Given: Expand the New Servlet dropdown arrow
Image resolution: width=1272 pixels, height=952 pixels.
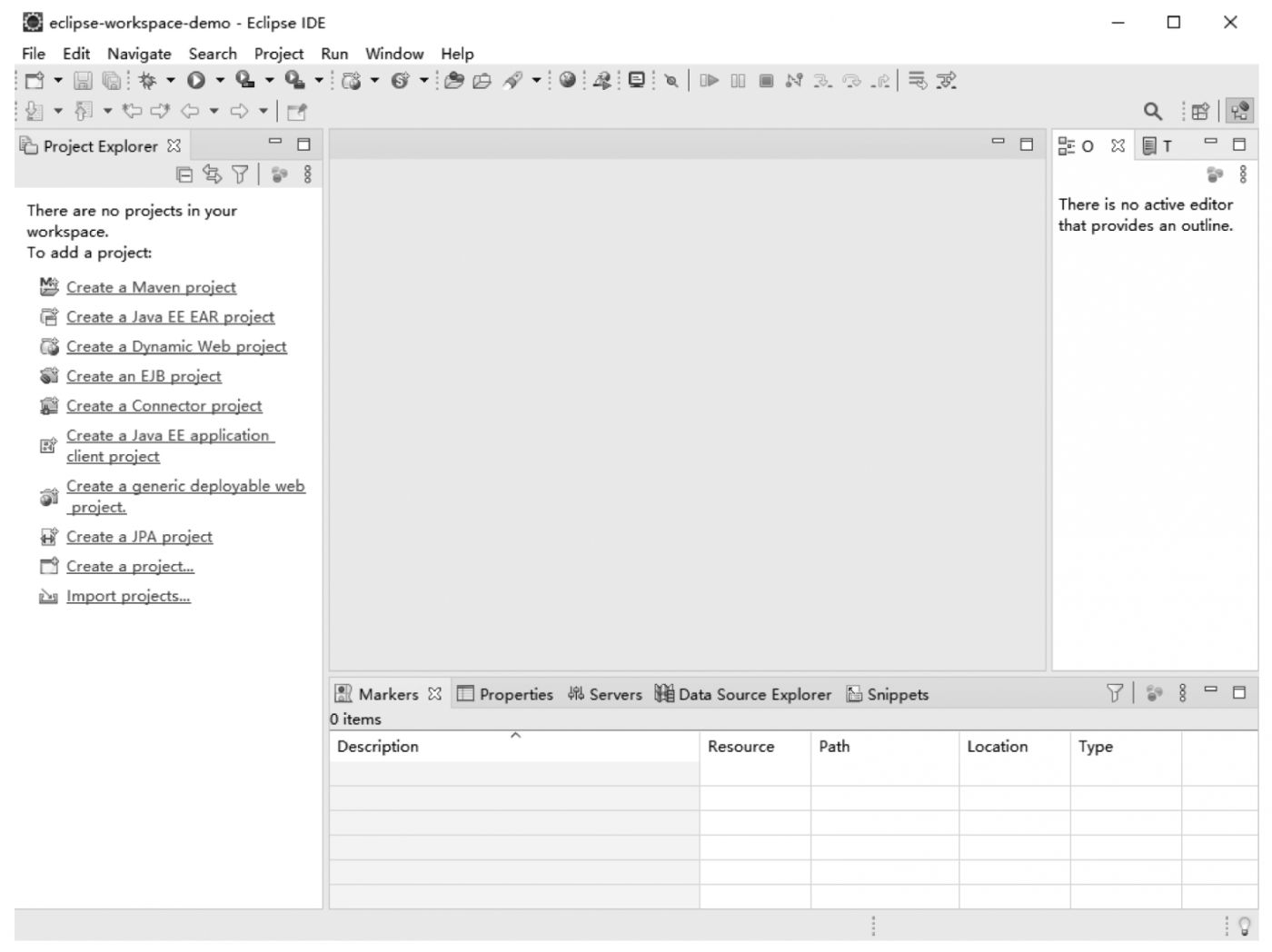Looking at the screenshot, I should pyautogui.click(x=423, y=80).
